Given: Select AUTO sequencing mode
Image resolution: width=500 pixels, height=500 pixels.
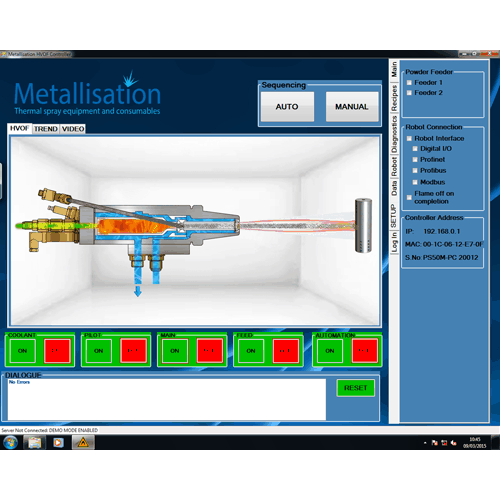Looking at the screenshot, I should [287, 107].
